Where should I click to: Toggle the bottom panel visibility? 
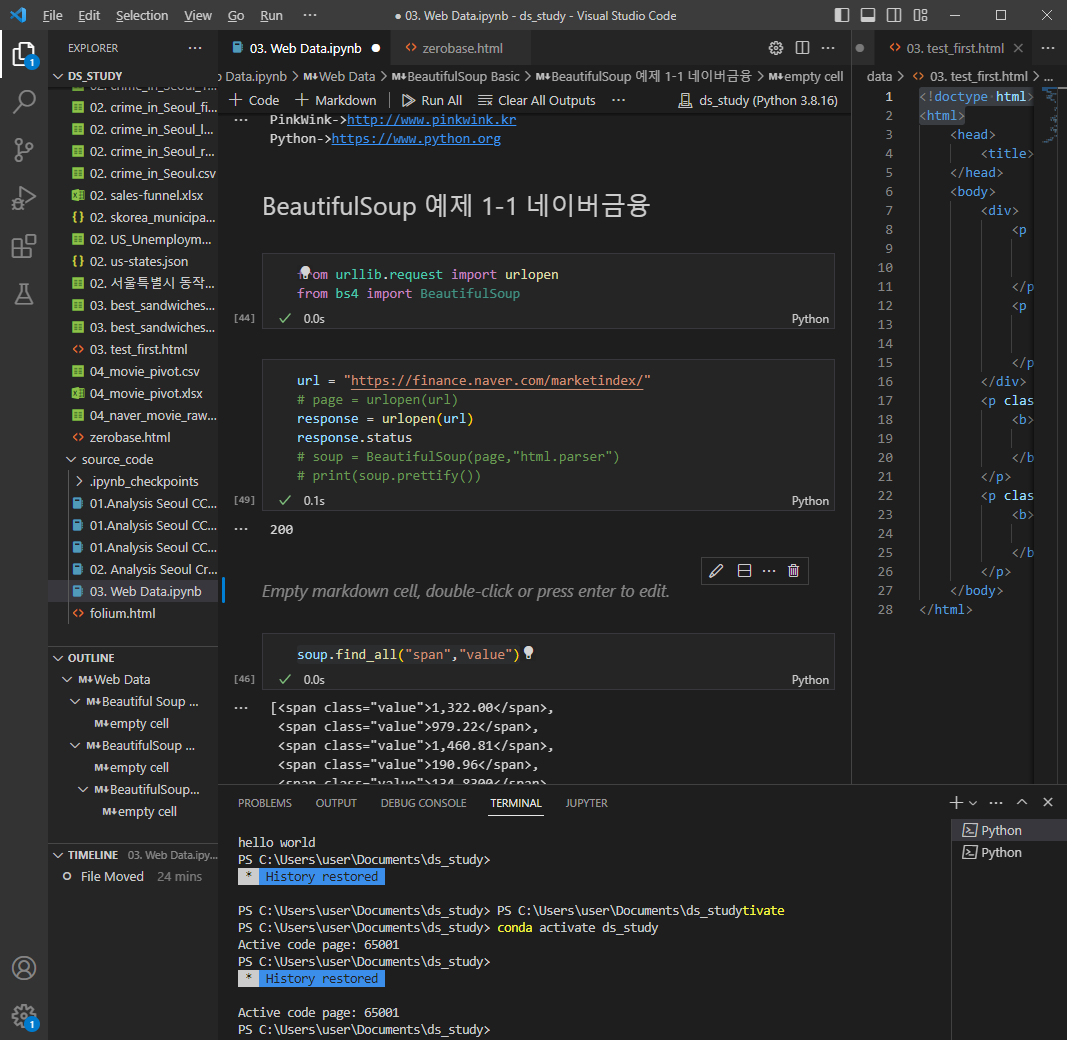[868, 15]
